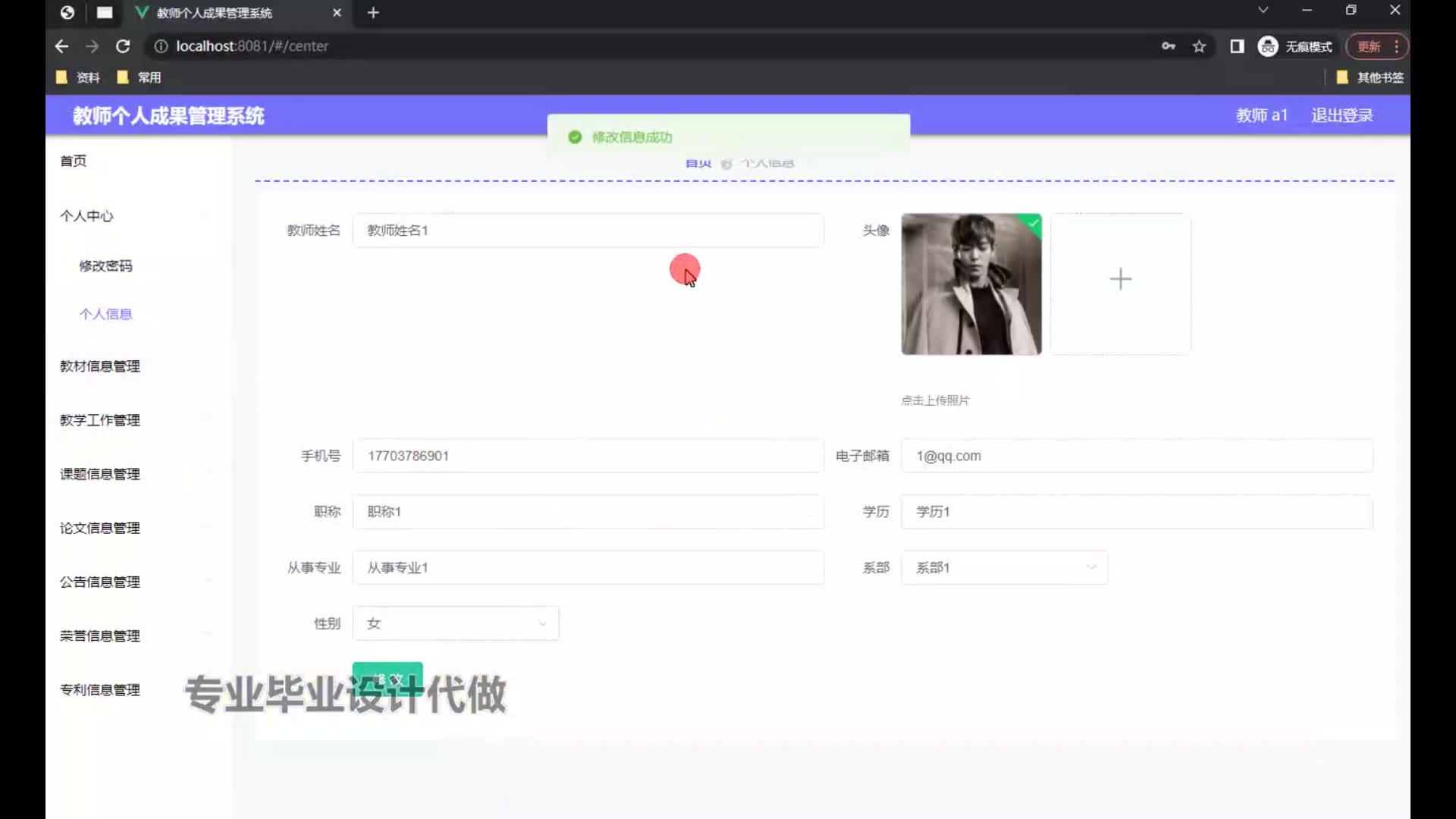This screenshot has height=819, width=1456.
Task: Open the 系部 dropdown
Action: [1004, 567]
